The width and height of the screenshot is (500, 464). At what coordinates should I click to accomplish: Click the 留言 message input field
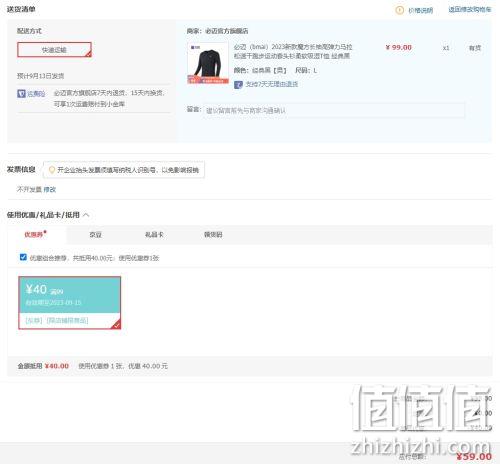pos(334,110)
